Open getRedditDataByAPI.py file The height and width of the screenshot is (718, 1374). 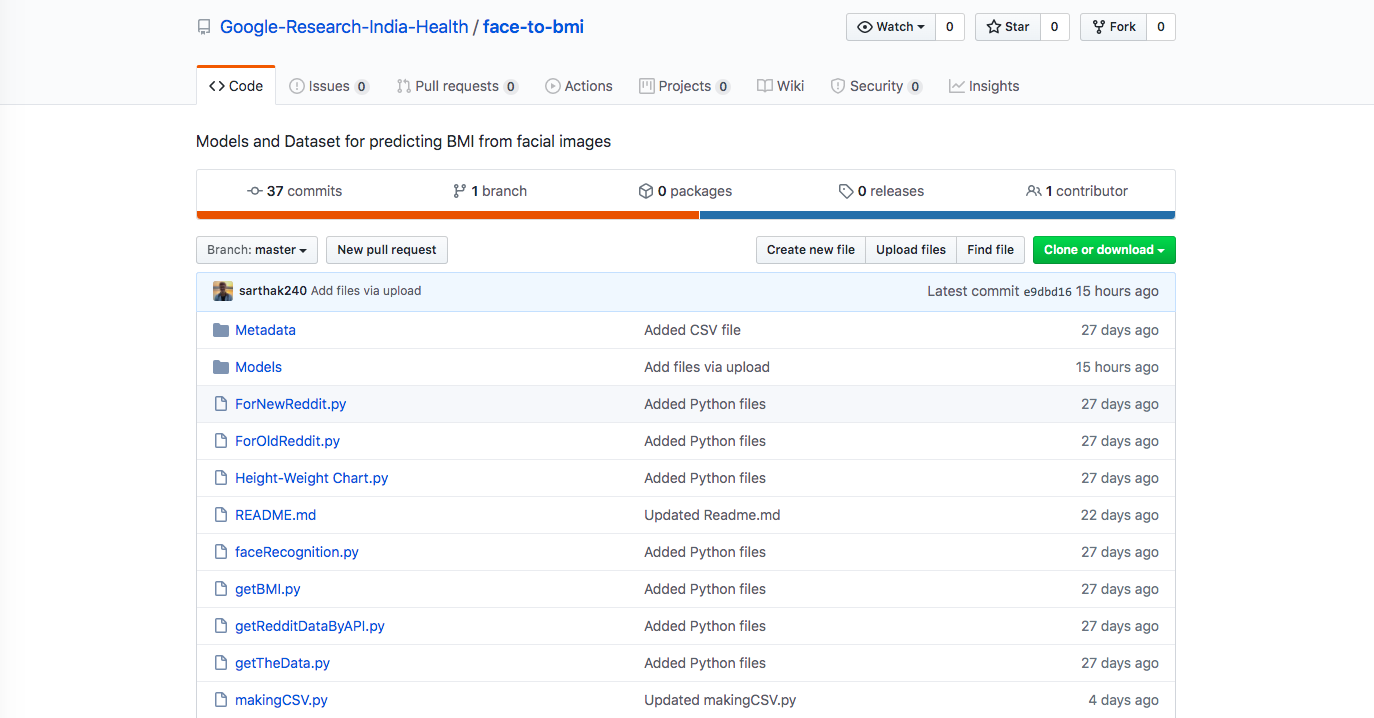[310, 626]
